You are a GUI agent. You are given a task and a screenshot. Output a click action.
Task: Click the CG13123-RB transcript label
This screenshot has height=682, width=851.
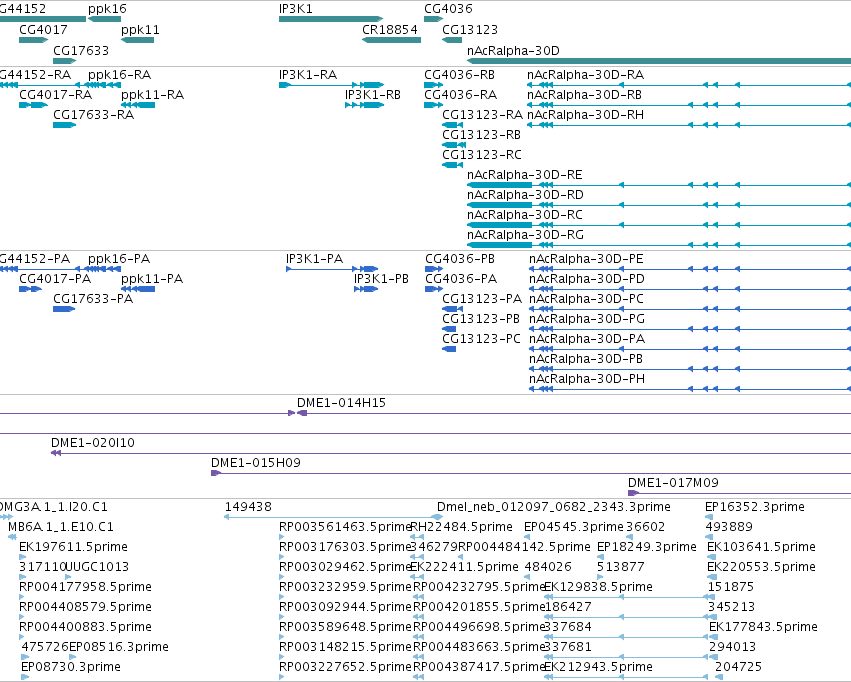[x=481, y=135]
